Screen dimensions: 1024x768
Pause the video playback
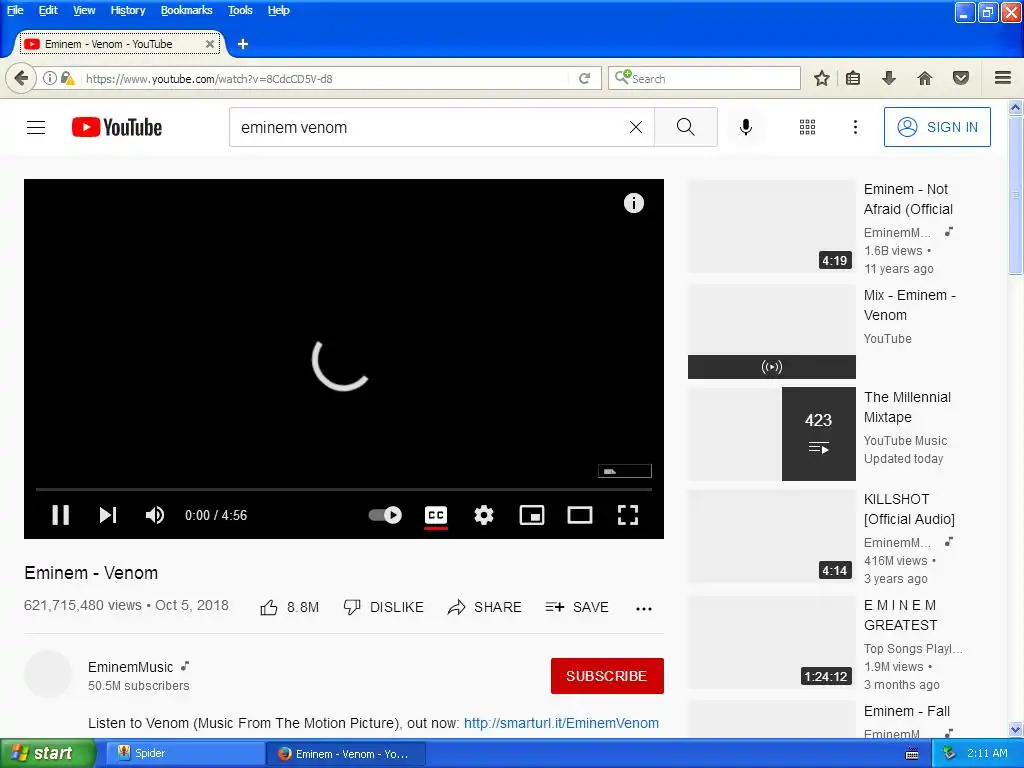61,515
